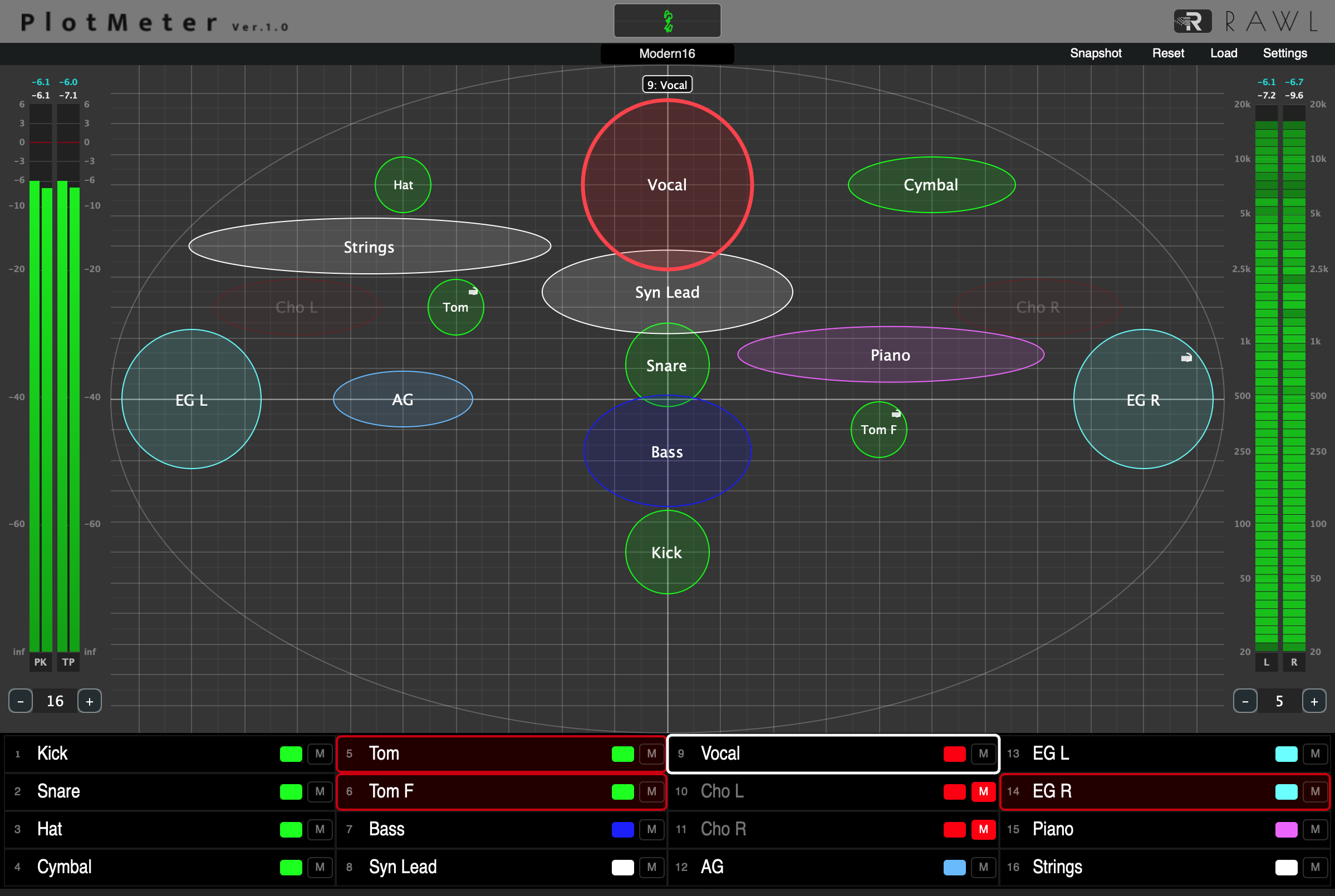Mute the Kick channel
The height and width of the screenshot is (896, 1335).
click(320, 754)
